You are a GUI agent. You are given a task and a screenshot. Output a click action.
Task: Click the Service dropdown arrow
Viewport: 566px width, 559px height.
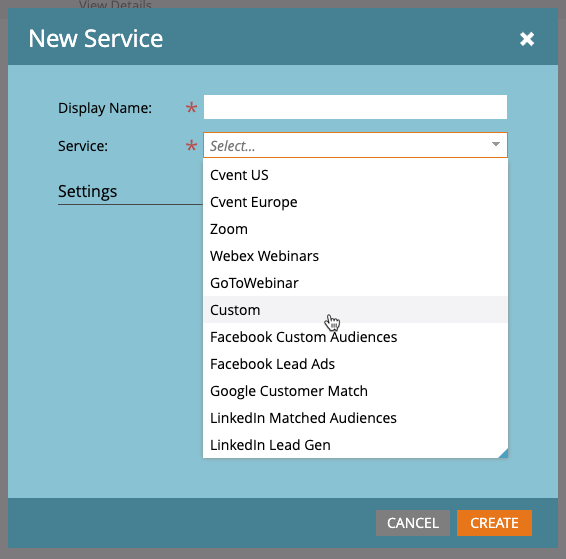click(x=496, y=144)
